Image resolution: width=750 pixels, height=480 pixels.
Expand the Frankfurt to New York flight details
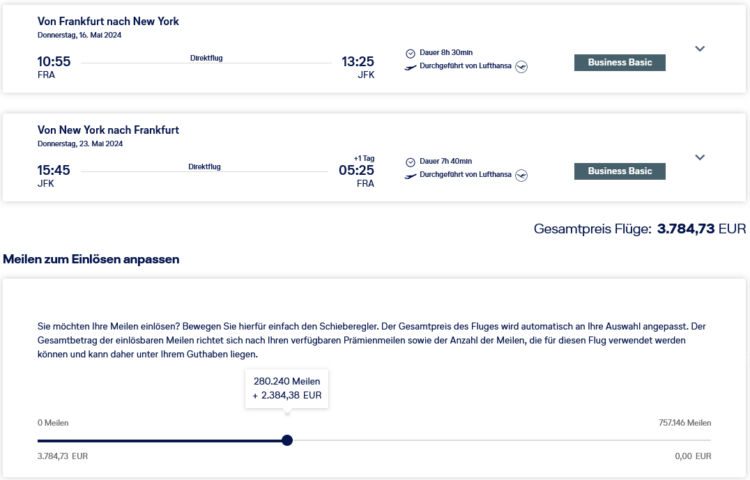[700, 48]
